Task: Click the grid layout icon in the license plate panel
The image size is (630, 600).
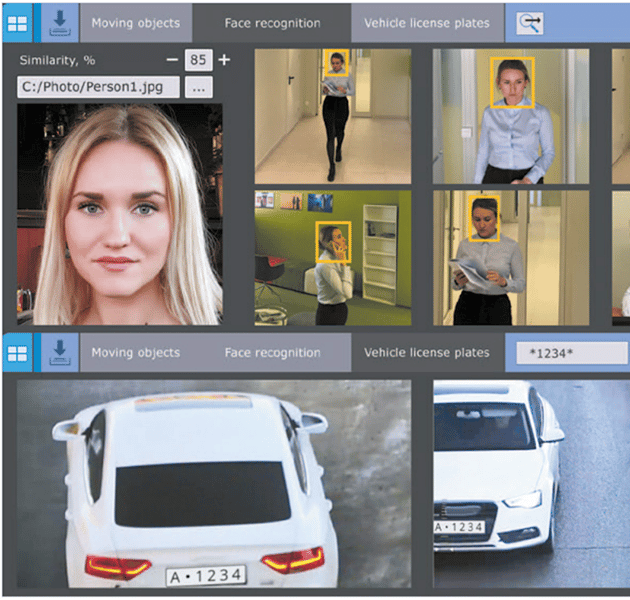Action: click(17, 352)
